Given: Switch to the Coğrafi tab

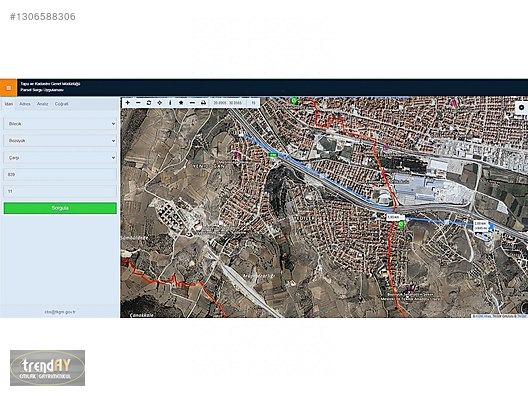Looking at the screenshot, I should click(62, 104).
